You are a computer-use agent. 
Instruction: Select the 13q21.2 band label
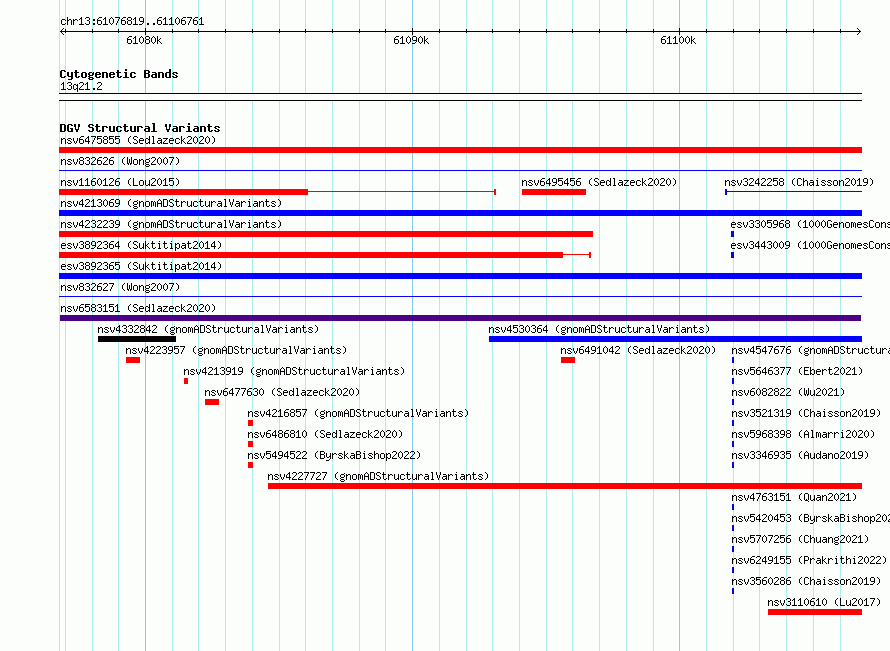tap(81, 86)
